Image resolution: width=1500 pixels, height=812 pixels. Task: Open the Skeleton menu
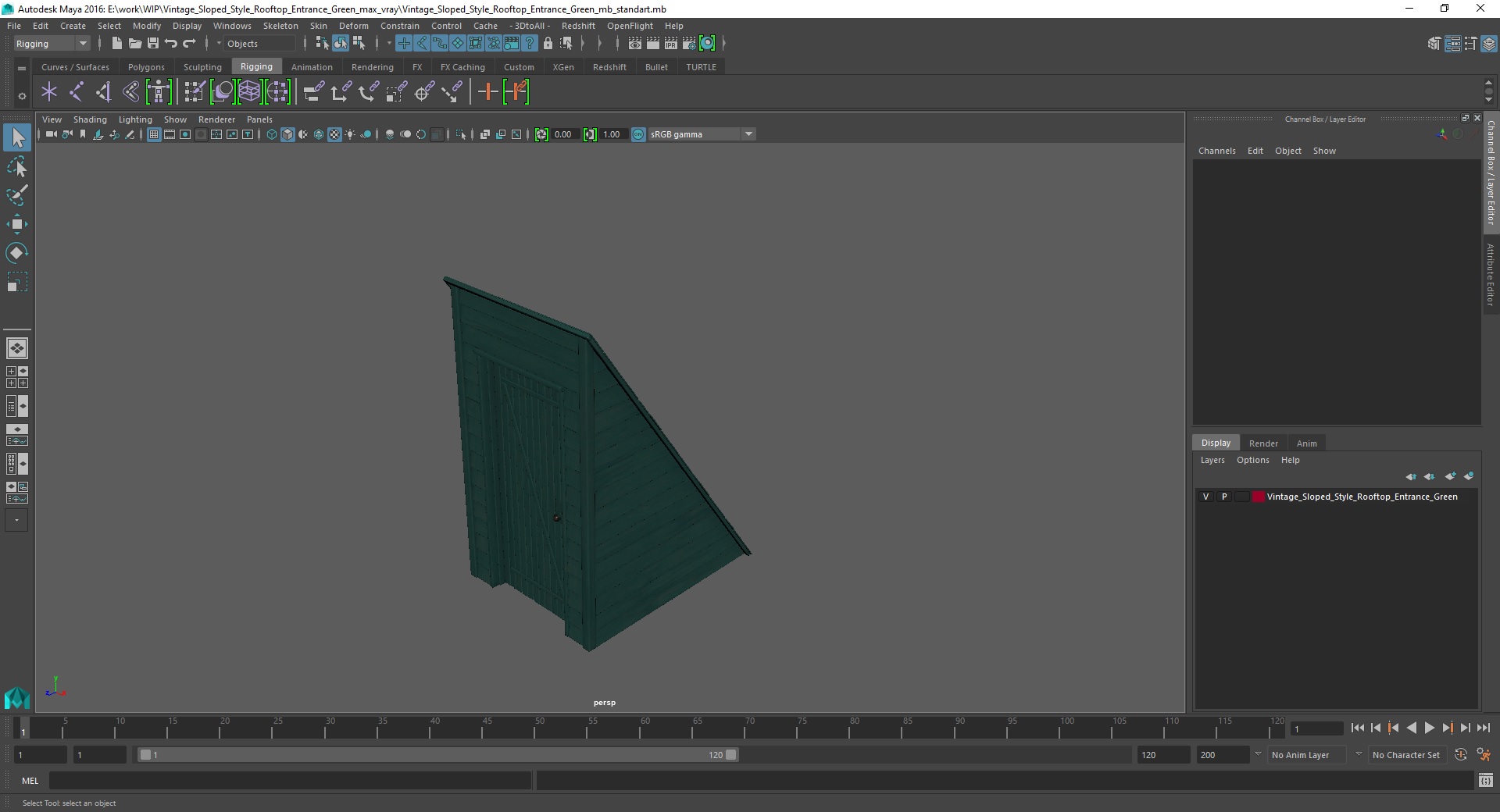(280, 26)
